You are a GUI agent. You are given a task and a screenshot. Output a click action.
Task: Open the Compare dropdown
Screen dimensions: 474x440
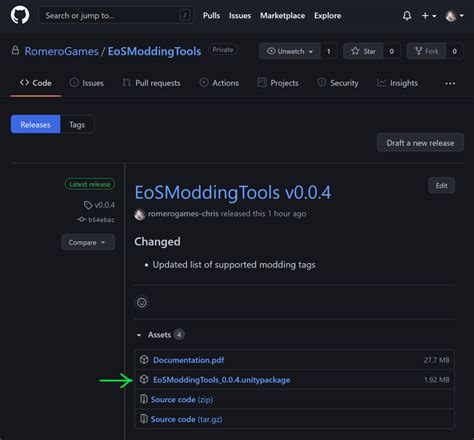[88, 242]
